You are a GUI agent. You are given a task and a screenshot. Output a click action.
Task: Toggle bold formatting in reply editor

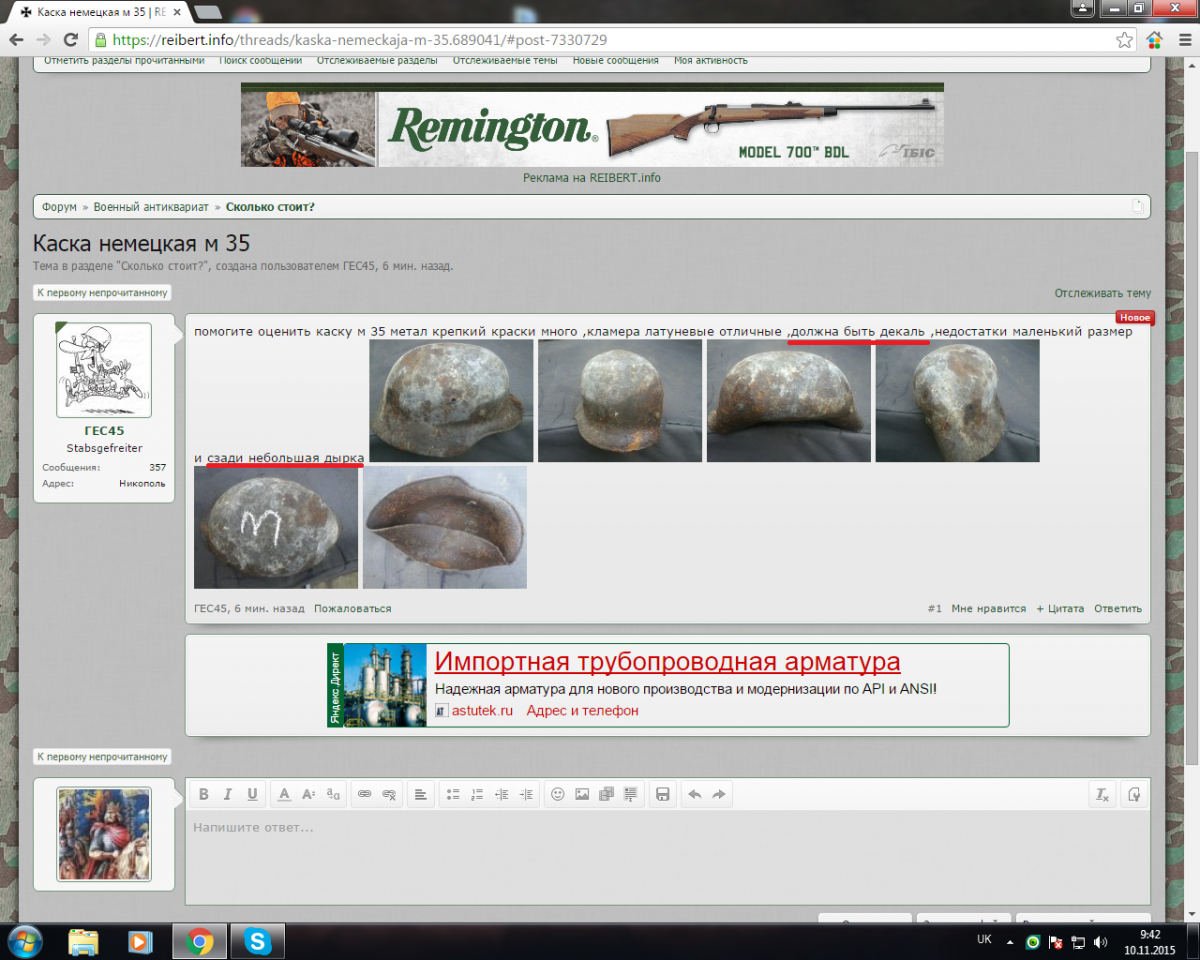[204, 794]
